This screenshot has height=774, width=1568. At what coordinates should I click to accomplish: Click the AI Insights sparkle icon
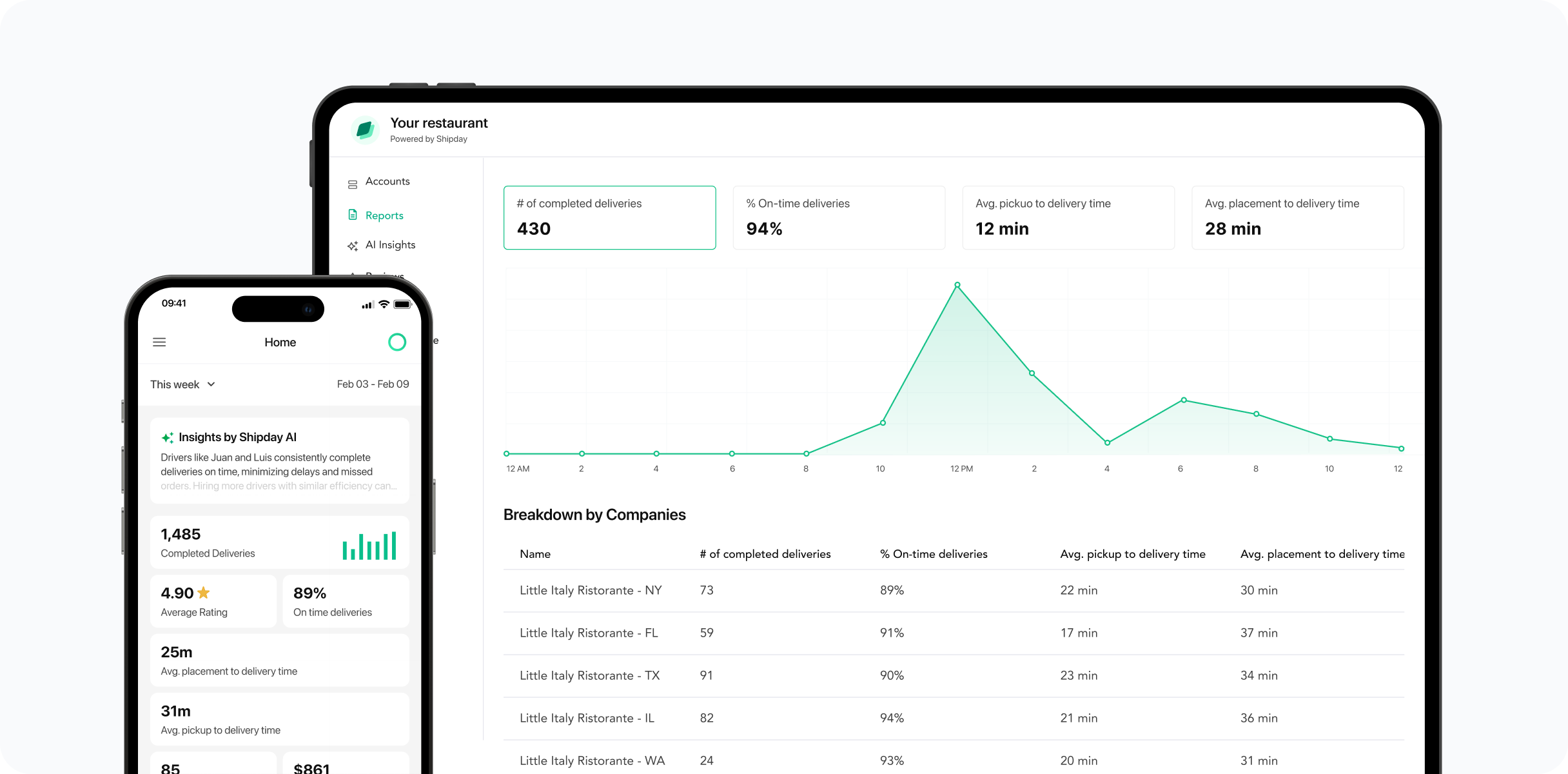click(353, 246)
